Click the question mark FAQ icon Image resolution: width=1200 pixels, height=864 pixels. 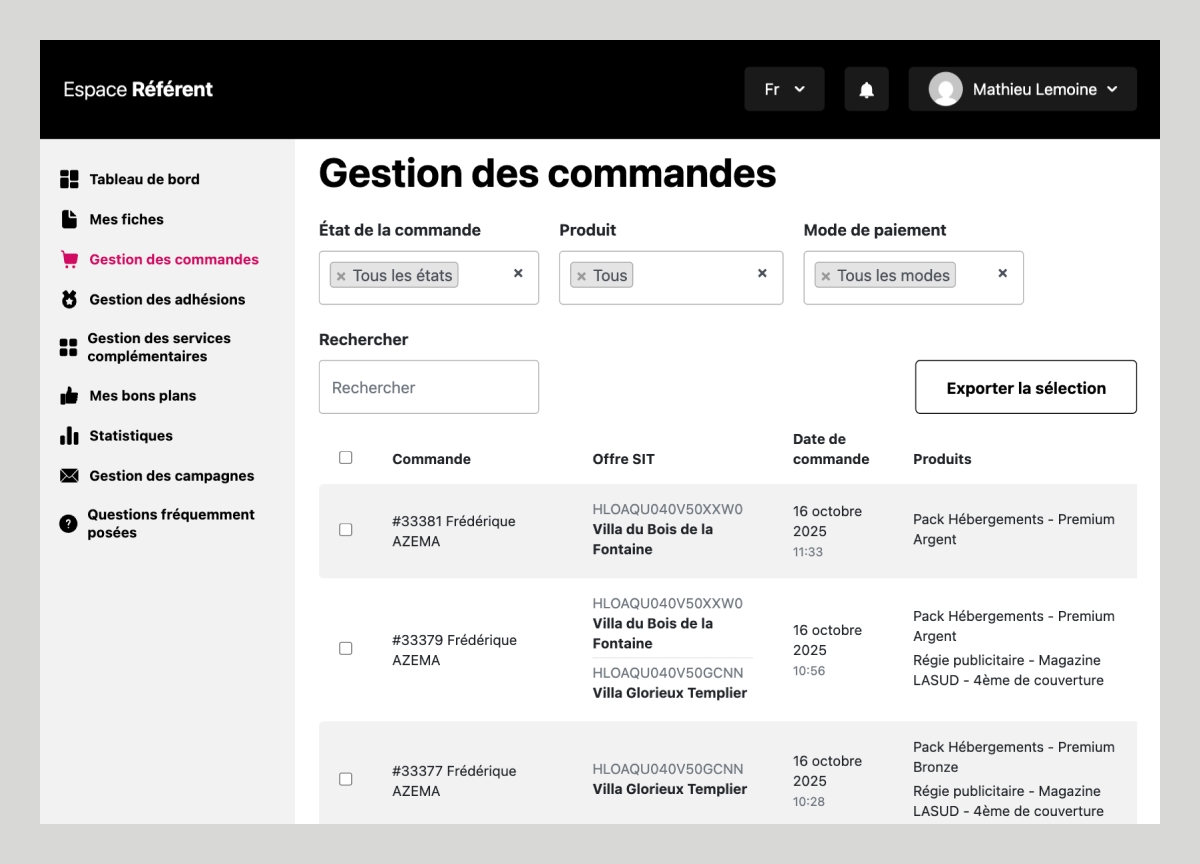[69, 524]
